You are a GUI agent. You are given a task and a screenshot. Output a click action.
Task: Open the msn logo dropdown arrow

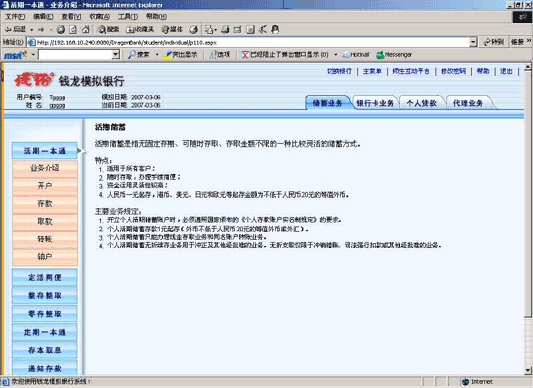click(x=33, y=55)
